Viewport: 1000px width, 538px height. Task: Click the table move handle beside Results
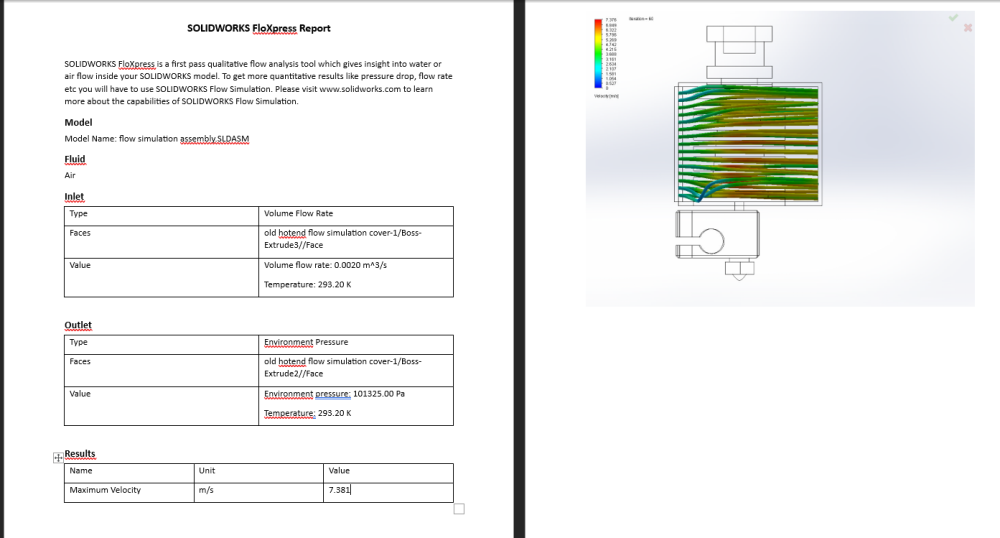click(x=58, y=457)
